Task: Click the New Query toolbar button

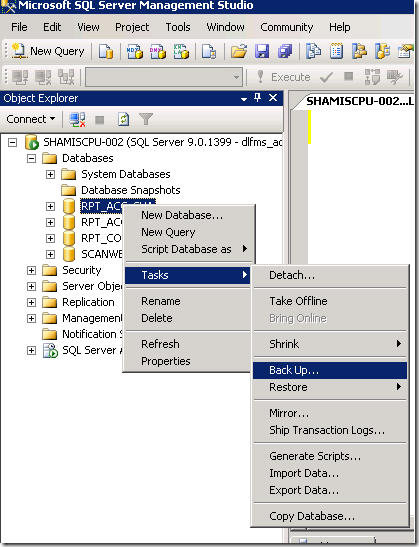Action: coord(48,51)
